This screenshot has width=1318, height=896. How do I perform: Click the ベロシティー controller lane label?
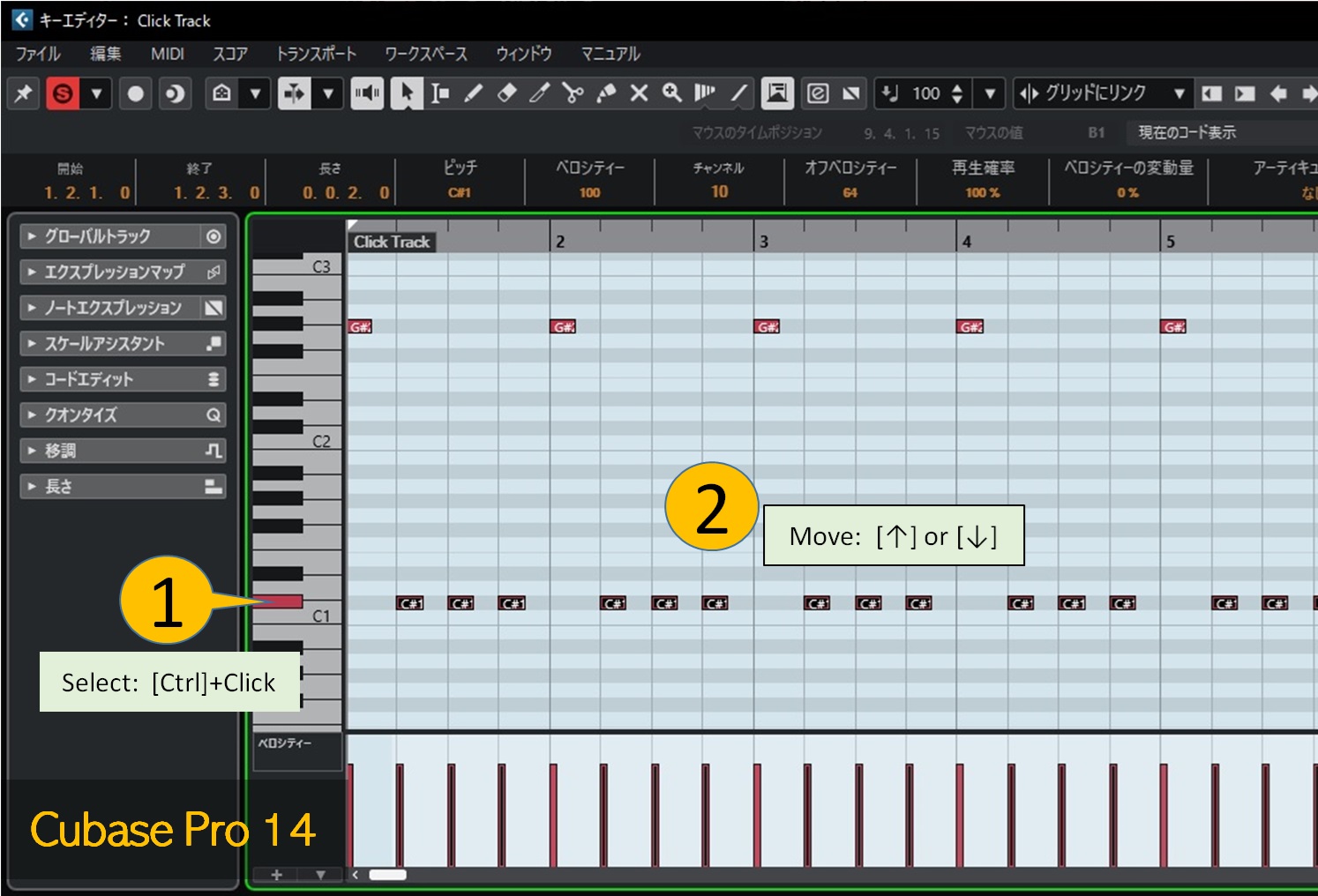tap(284, 743)
